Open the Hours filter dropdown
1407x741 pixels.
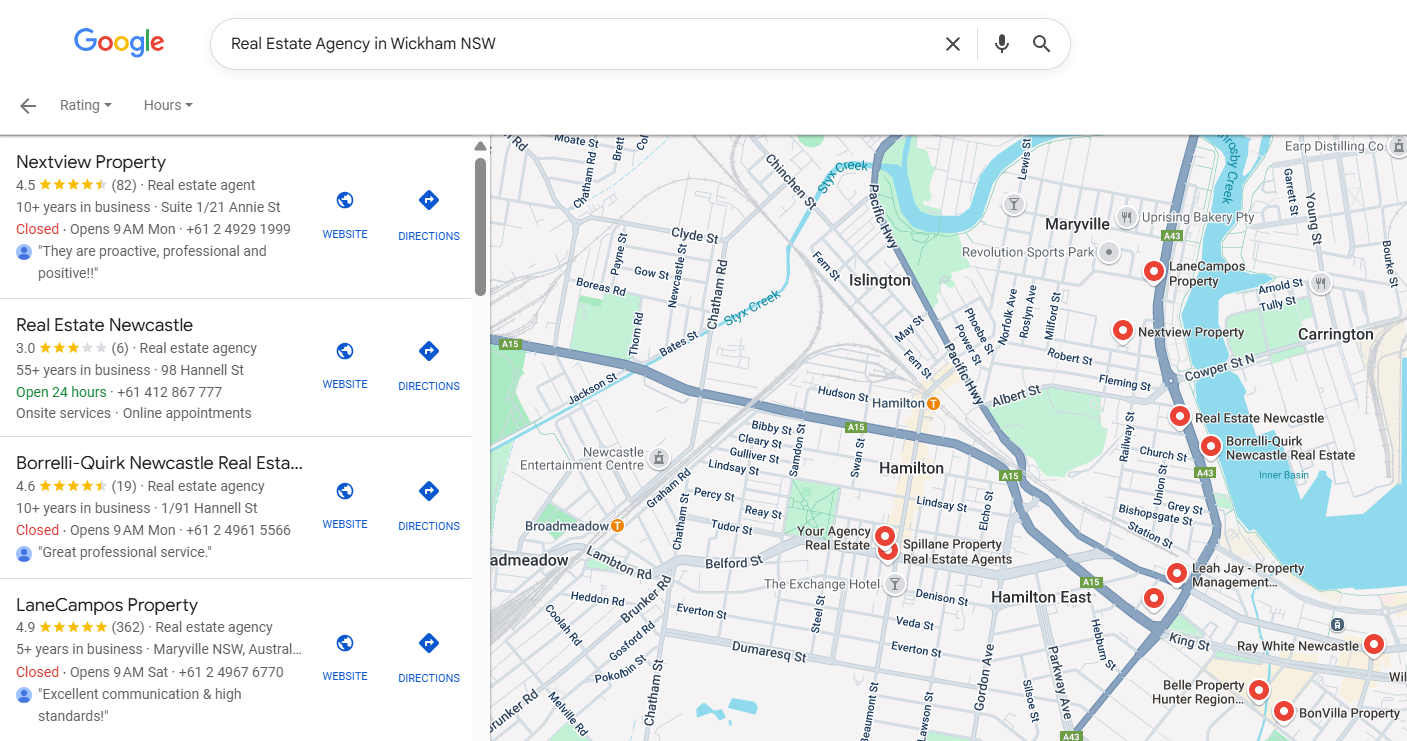(x=168, y=105)
